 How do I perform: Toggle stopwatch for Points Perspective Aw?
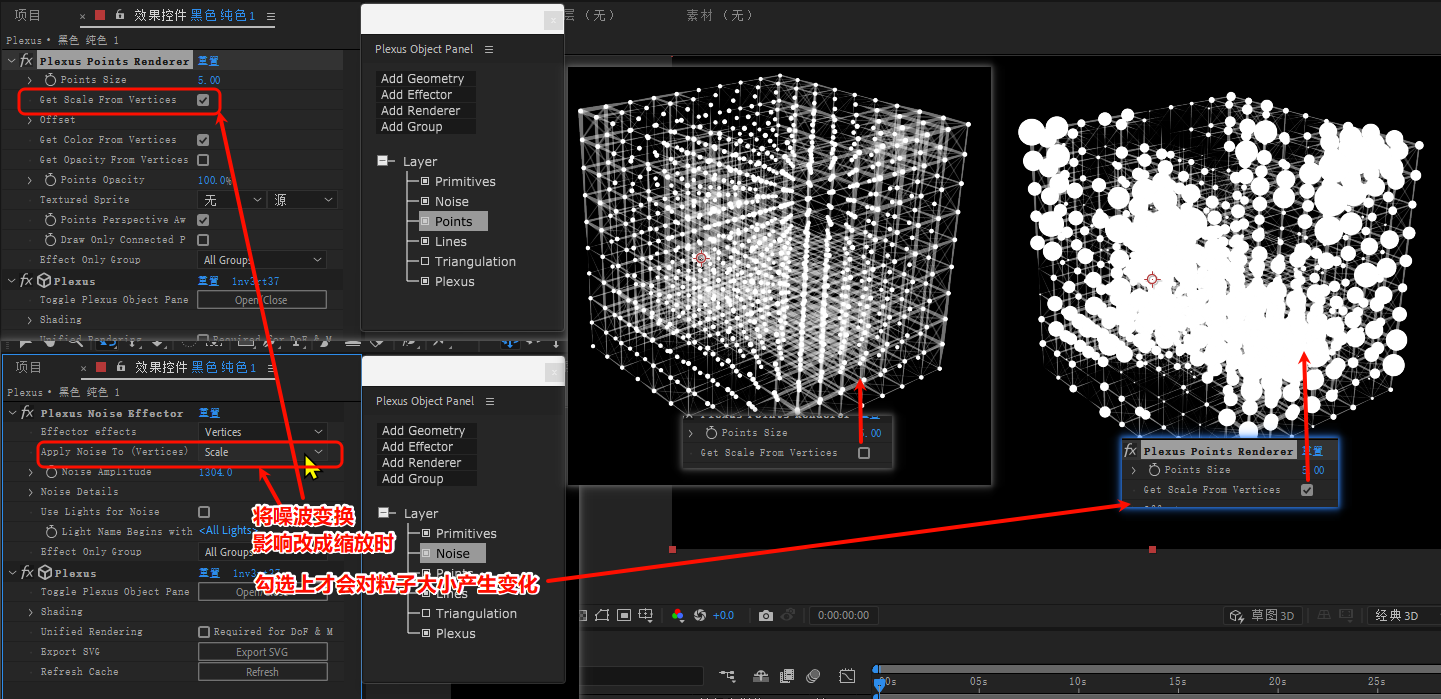pyautogui.click(x=51, y=220)
